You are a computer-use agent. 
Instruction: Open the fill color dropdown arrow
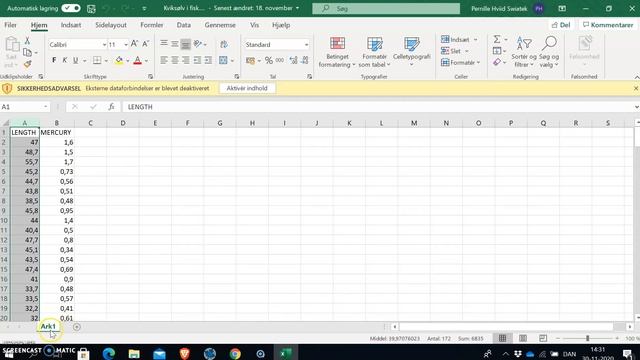(127, 61)
